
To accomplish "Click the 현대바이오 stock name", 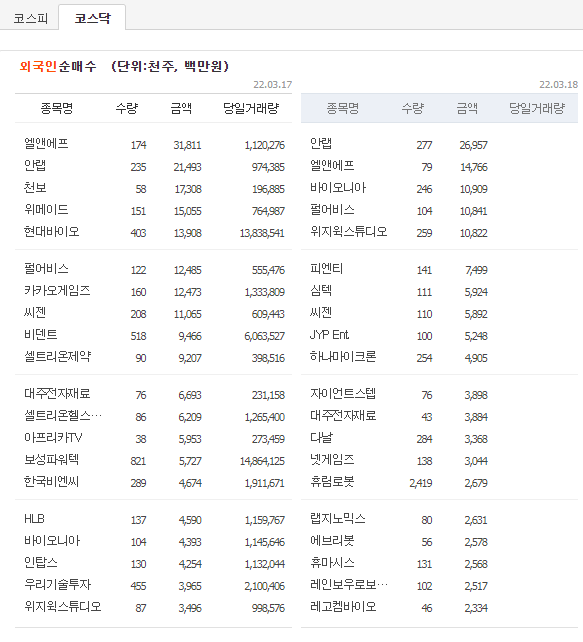I will (52, 232).
